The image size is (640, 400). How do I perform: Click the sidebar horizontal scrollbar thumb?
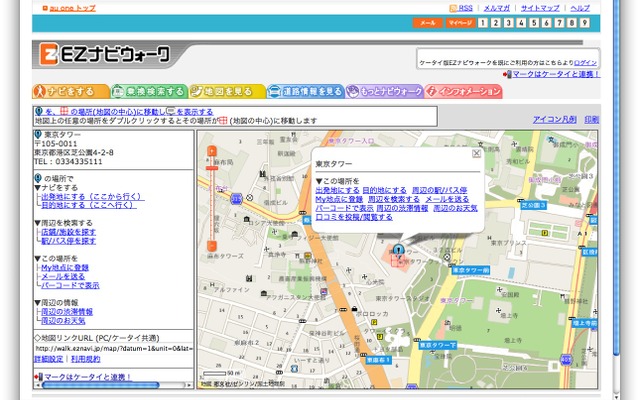pos(100,385)
